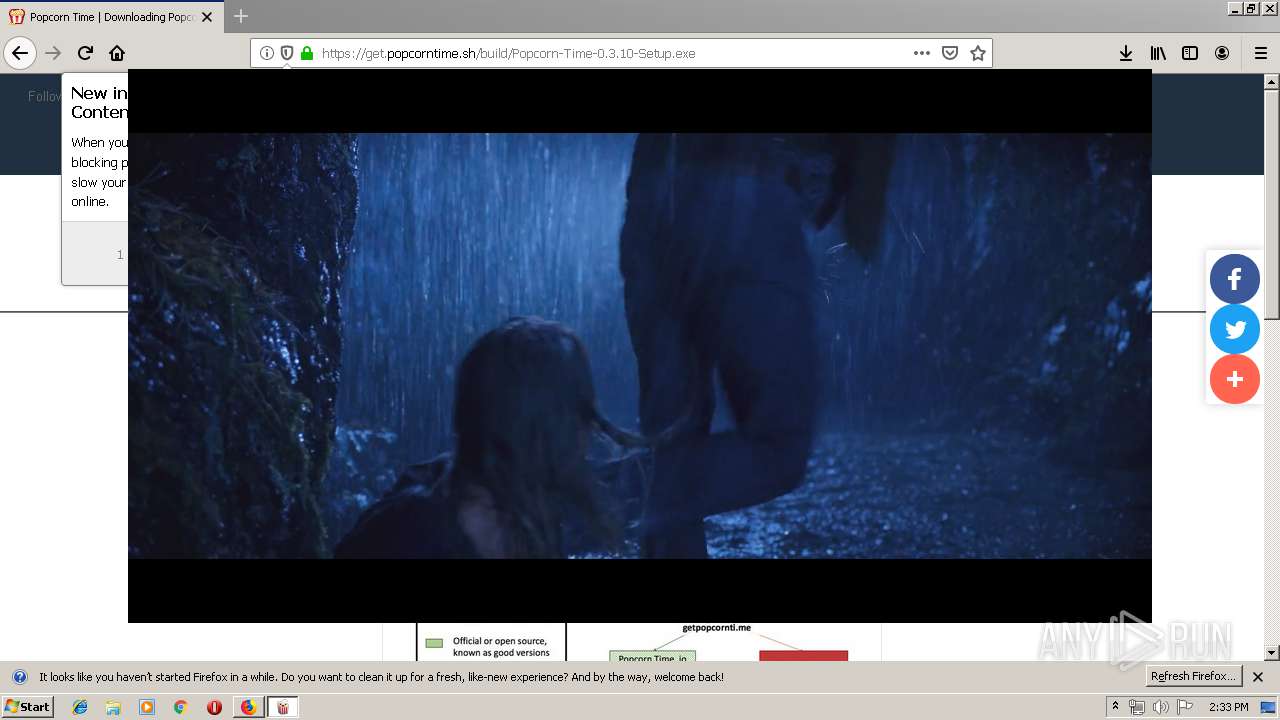Image resolution: width=1280 pixels, height=720 pixels.
Task: Open the Firefox hamburger menu
Action: [1261, 53]
